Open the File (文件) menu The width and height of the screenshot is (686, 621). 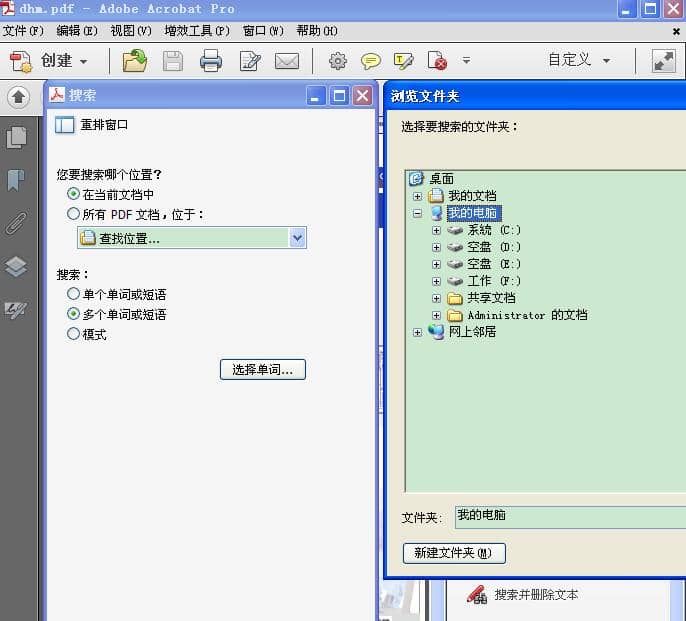[x=23, y=31]
